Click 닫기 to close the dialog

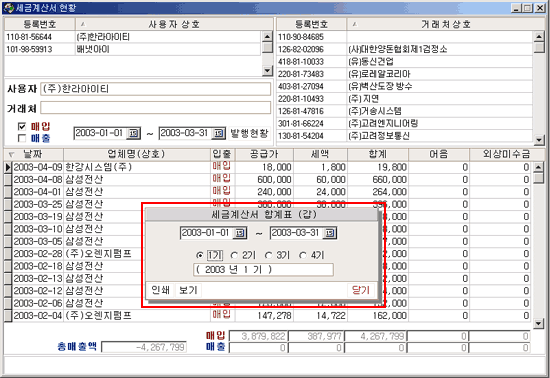[x=361, y=290]
